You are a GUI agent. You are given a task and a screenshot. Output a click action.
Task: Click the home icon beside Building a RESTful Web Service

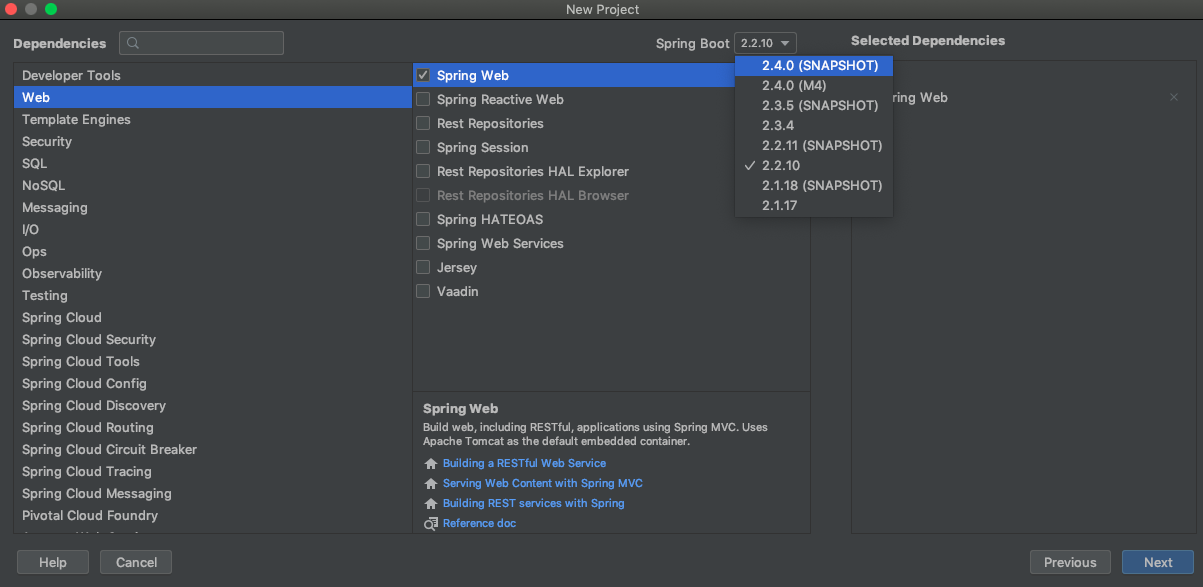pyautogui.click(x=431, y=464)
